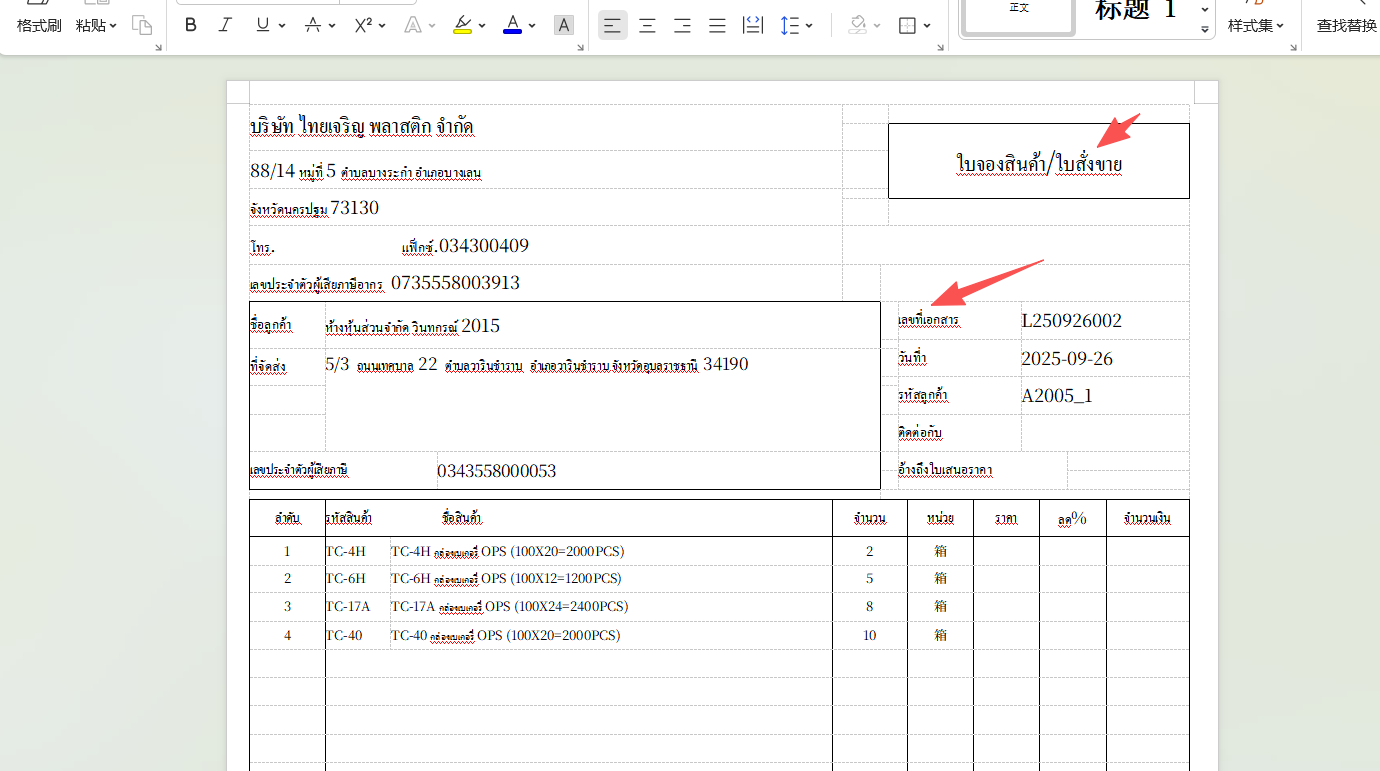The width and height of the screenshot is (1380, 771).
Task: Justify the paragraph text
Action: tap(717, 25)
